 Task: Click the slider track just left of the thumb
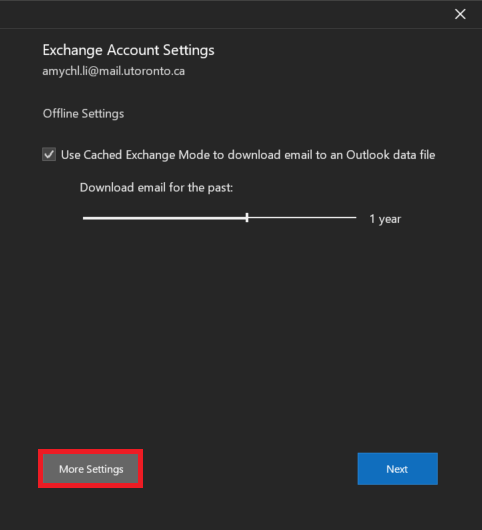click(237, 218)
